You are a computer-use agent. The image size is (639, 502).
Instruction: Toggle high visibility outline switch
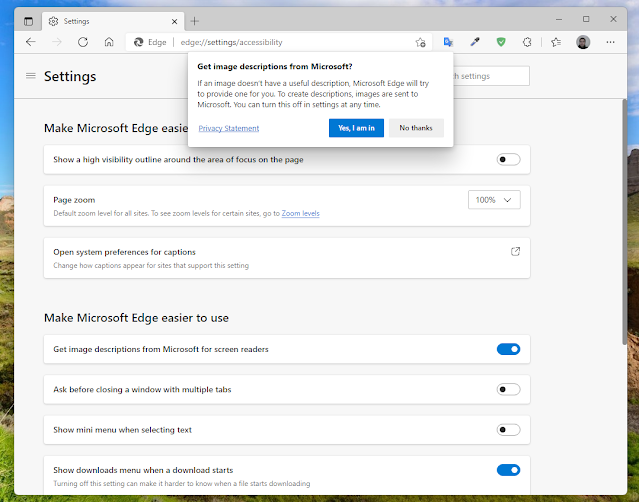[x=508, y=159]
